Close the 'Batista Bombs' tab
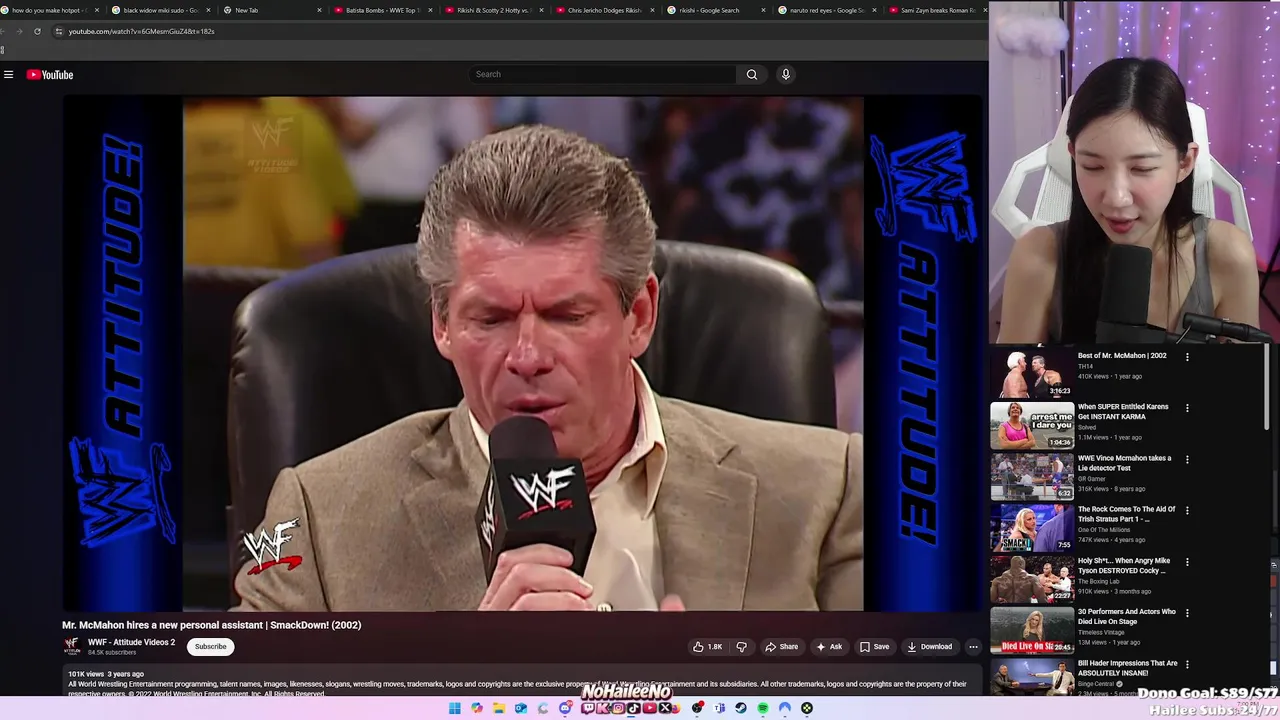The height and width of the screenshot is (720, 1280). coord(430,10)
